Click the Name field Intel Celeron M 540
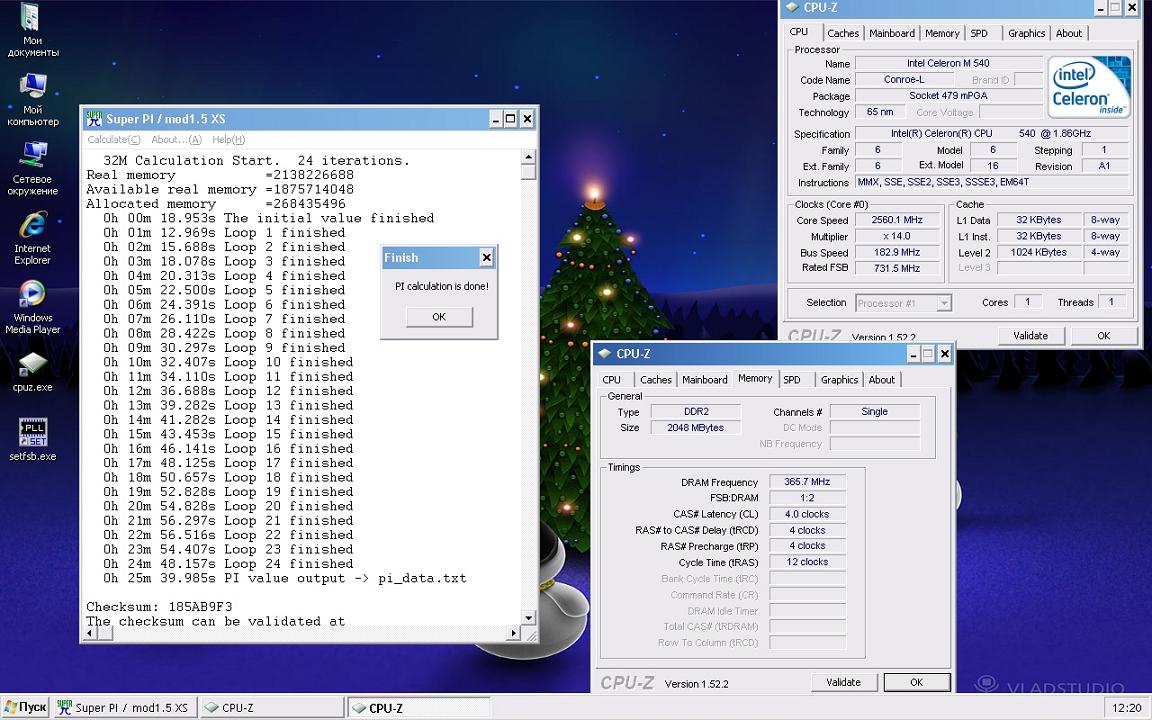This screenshot has height=720, width=1152. (x=948, y=63)
